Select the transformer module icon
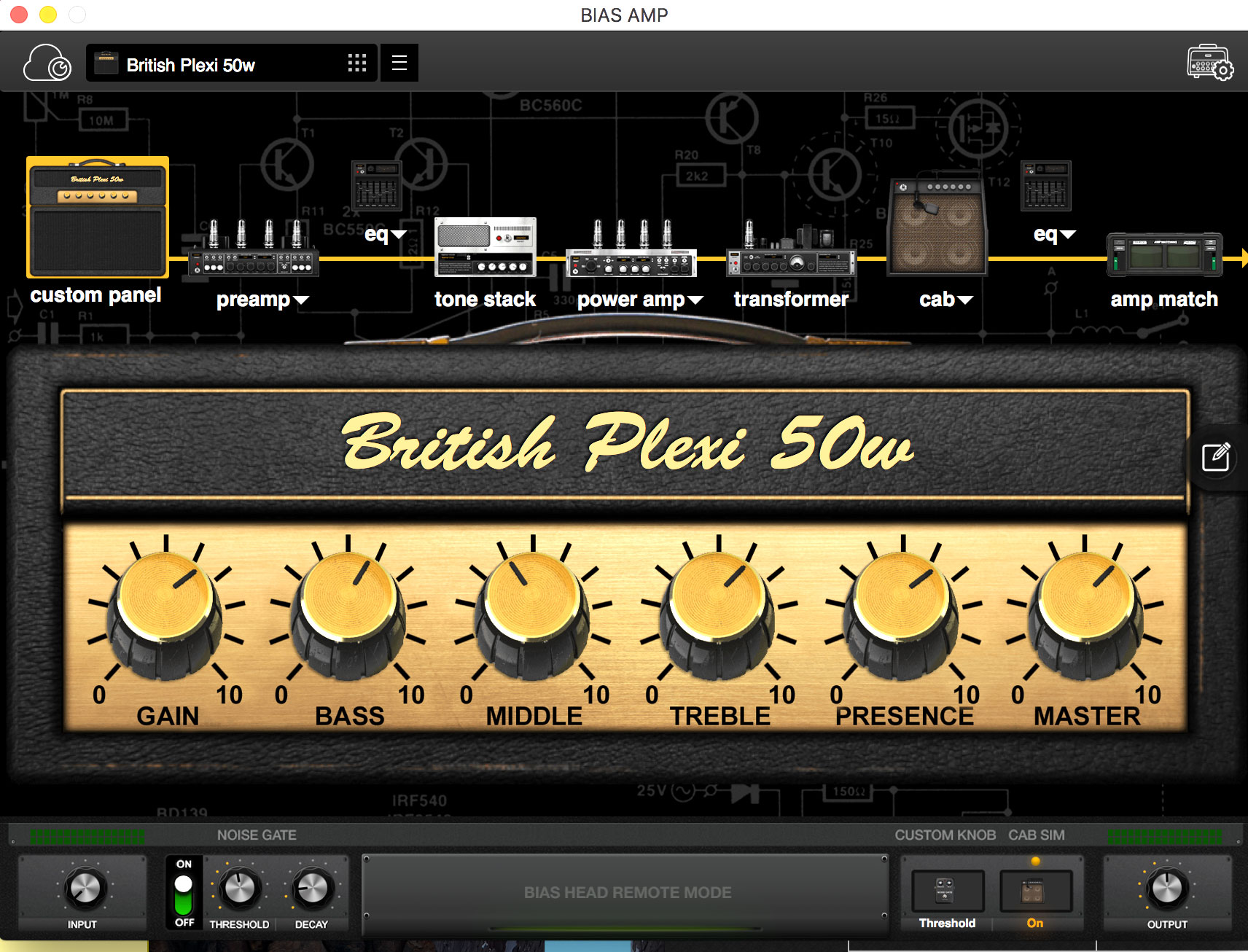Screen dimensions: 1248x952 791,251
